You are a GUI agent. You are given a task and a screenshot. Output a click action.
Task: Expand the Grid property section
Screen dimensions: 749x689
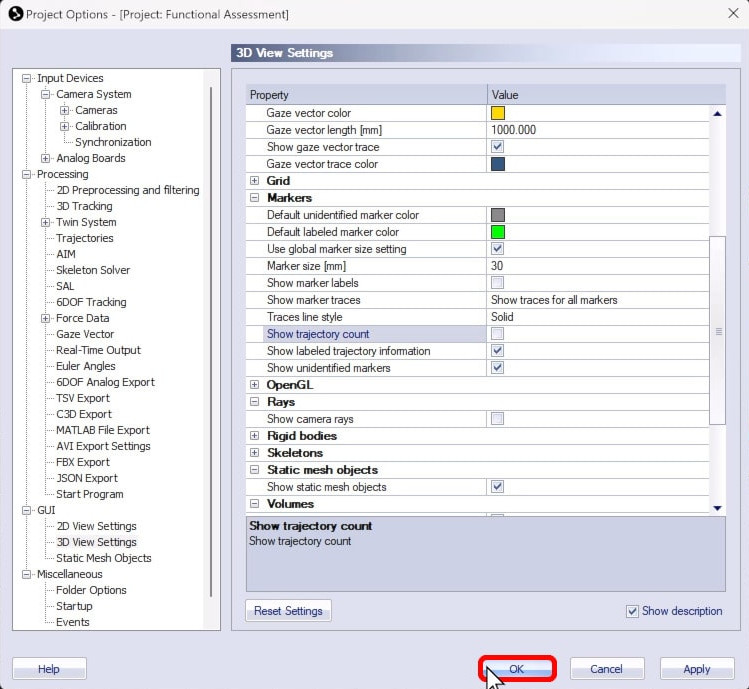tap(255, 181)
